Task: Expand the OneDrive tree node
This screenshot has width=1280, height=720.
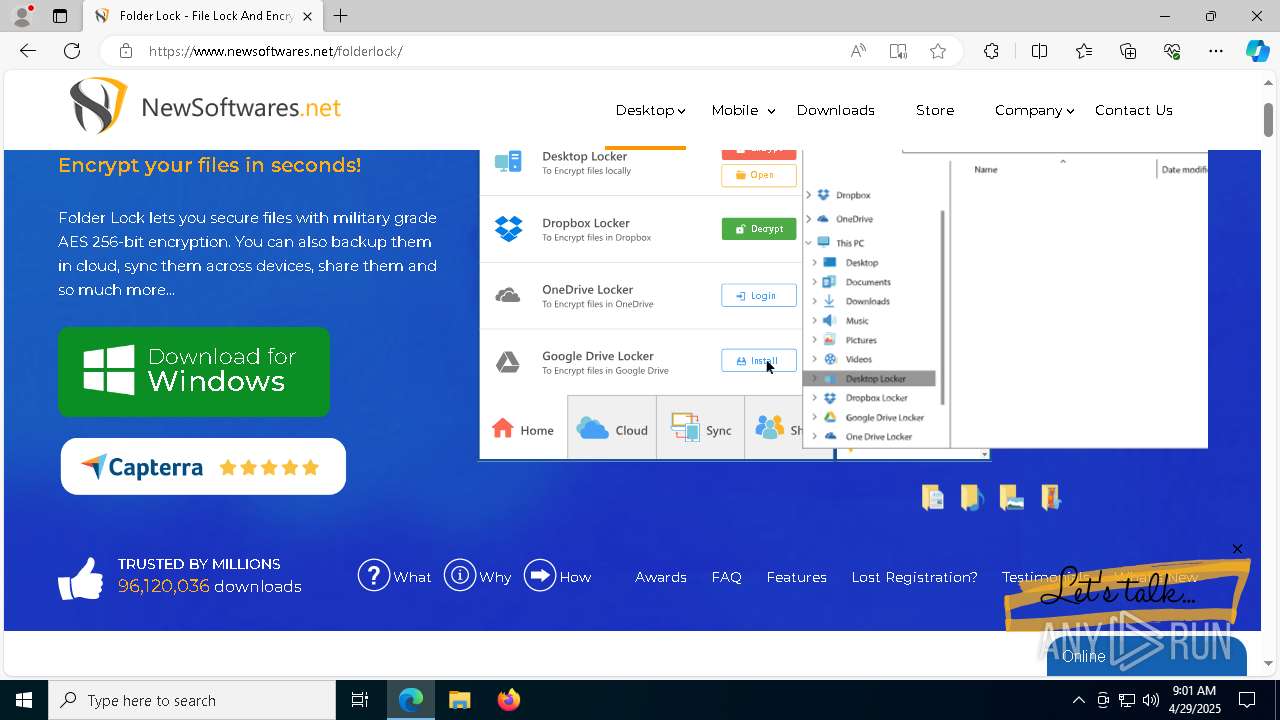Action: (809, 219)
